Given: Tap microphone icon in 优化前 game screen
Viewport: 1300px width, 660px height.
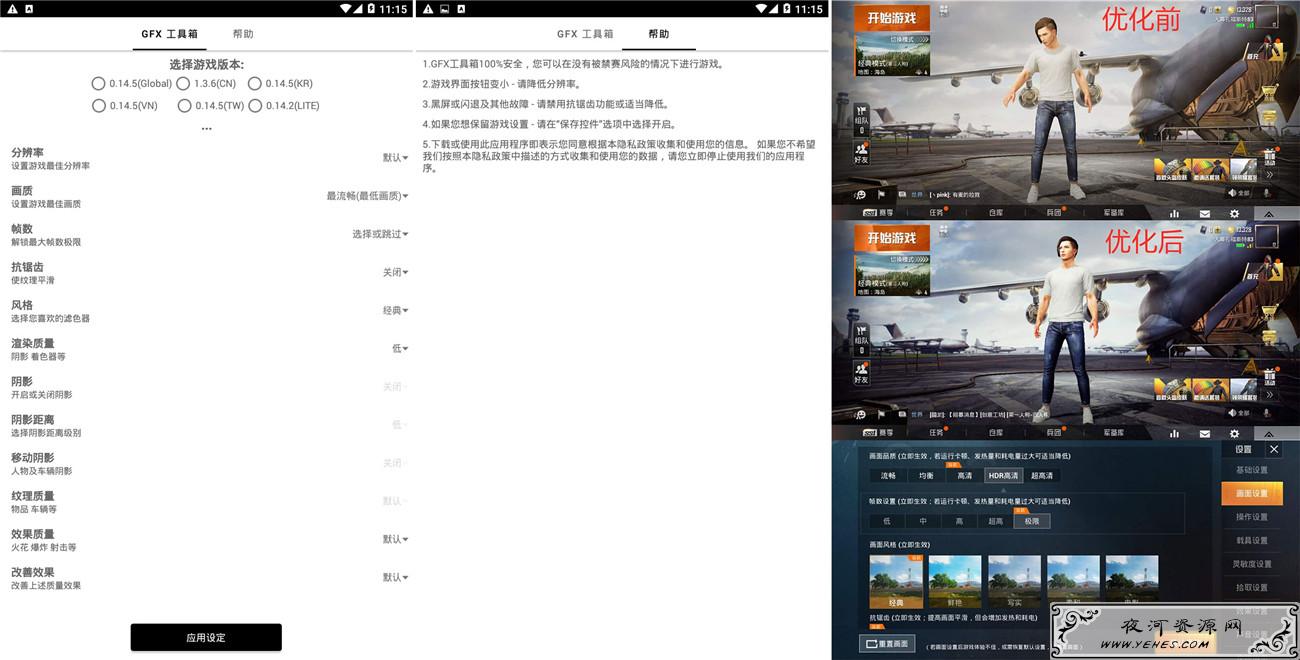Looking at the screenshot, I should (x=1266, y=193).
